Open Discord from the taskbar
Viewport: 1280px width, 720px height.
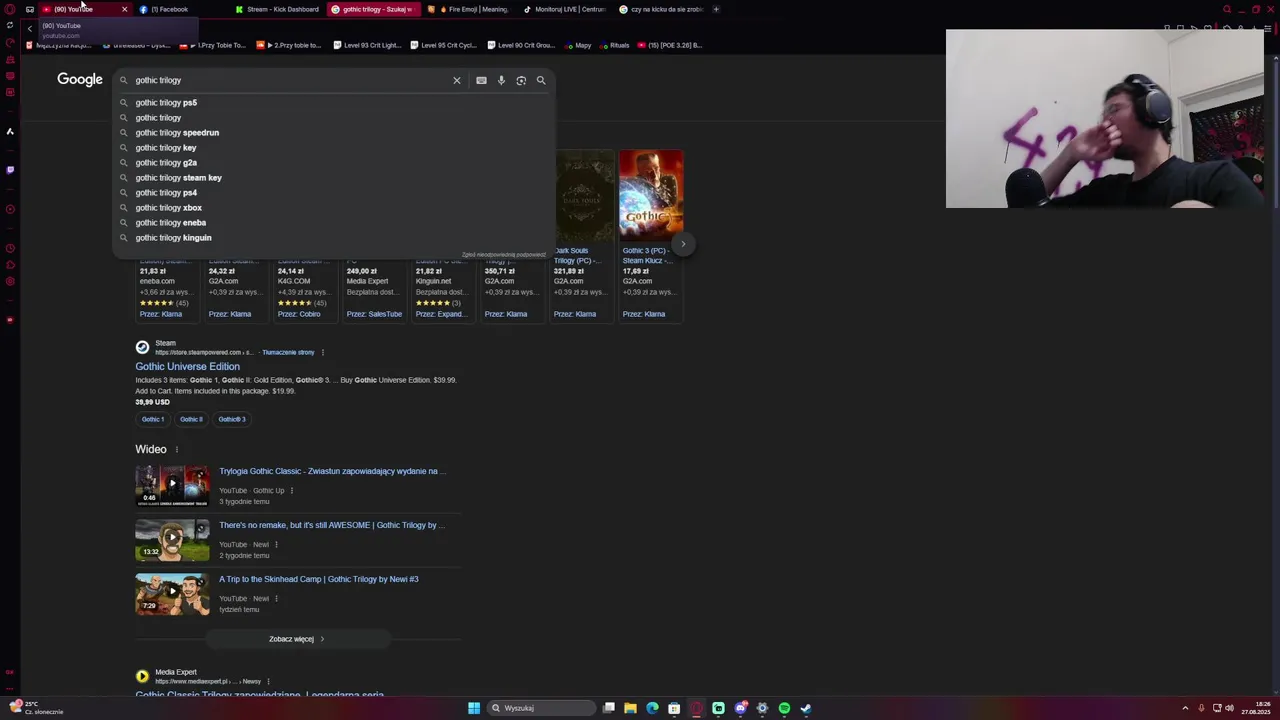pos(740,708)
